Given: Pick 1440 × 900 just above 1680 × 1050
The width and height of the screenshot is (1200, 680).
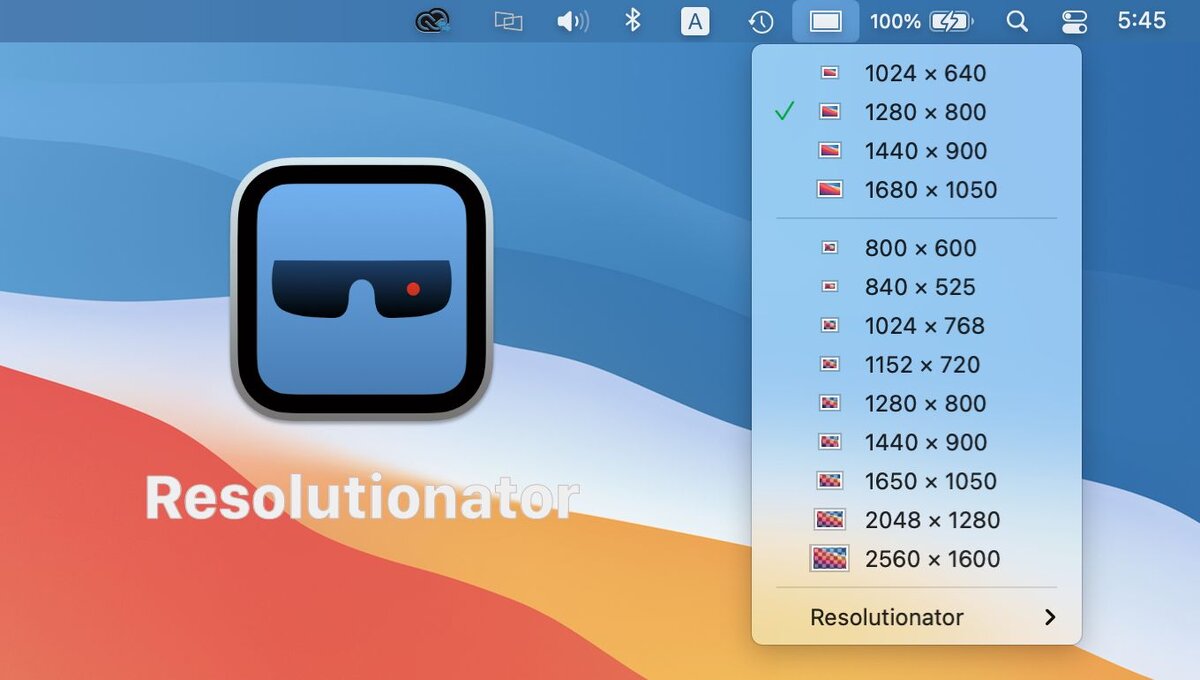Looking at the screenshot, I should pos(916,151).
